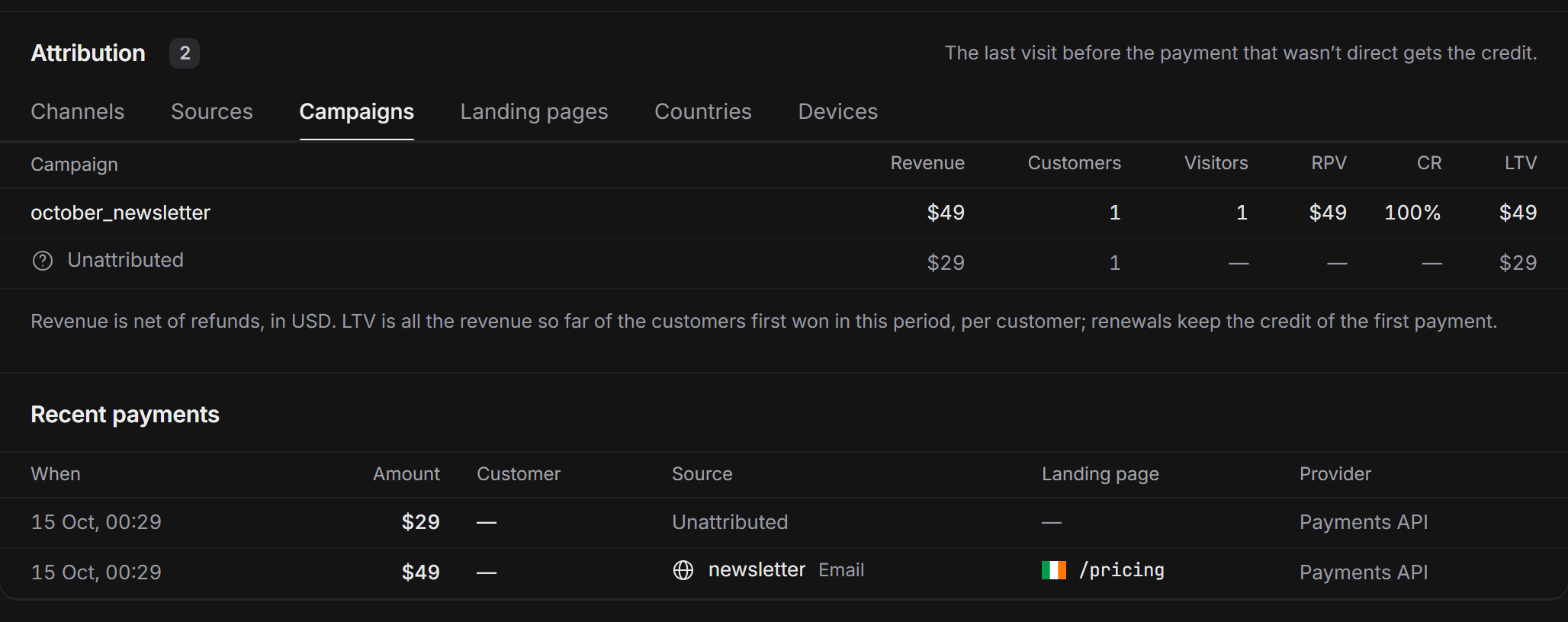Switch to the Sources tab
1568x622 pixels.
[x=212, y=112]
